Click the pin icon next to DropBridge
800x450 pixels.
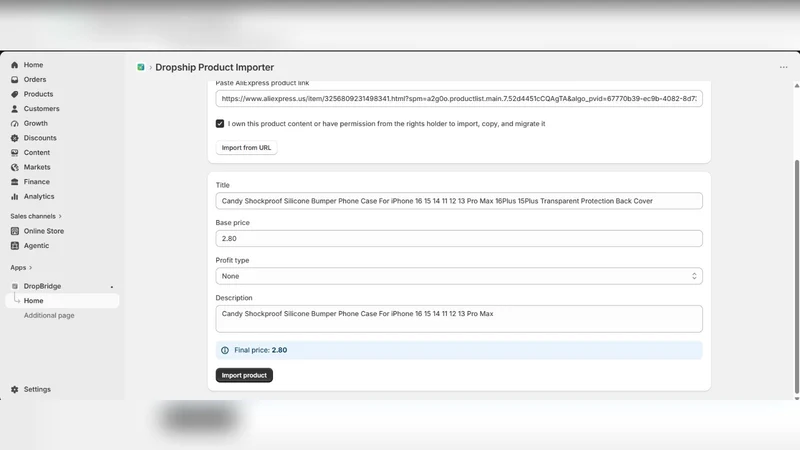click(x=112, y=287)
